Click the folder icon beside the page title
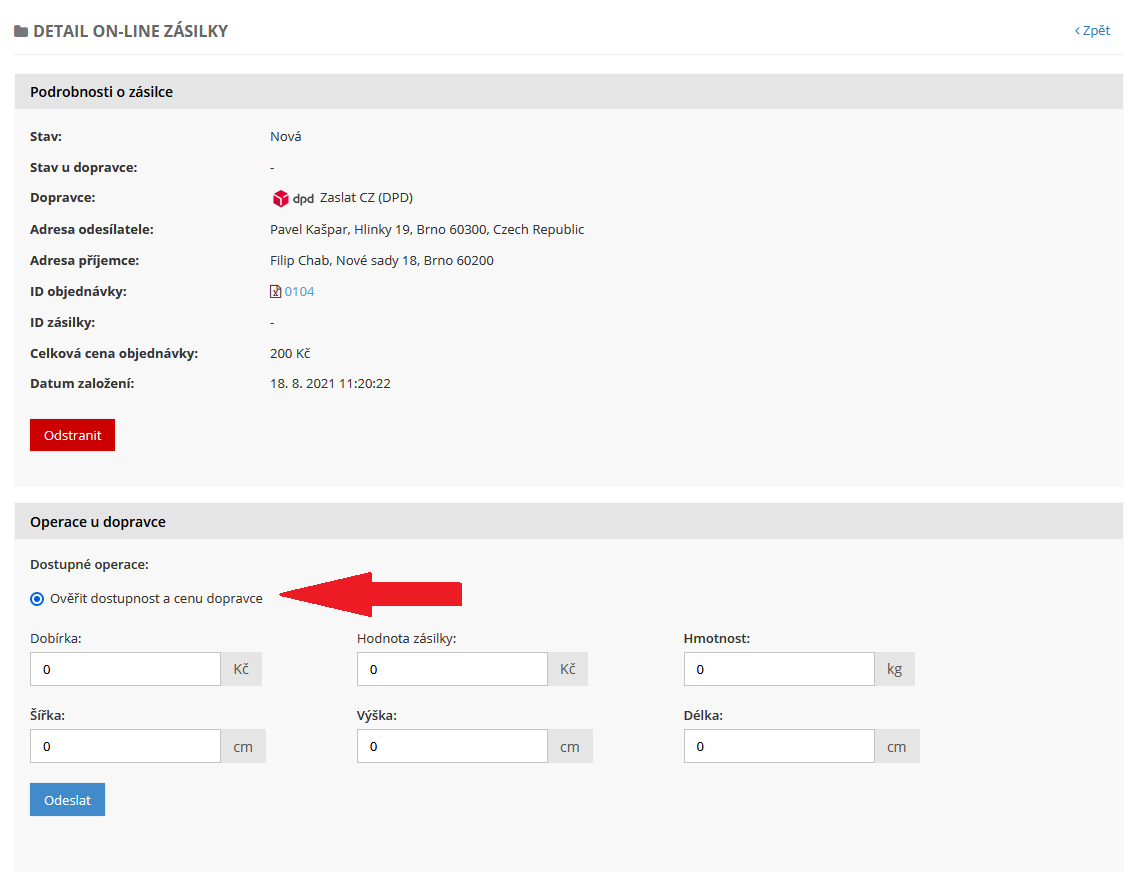1139x881 pixels. tap(21, 32)
